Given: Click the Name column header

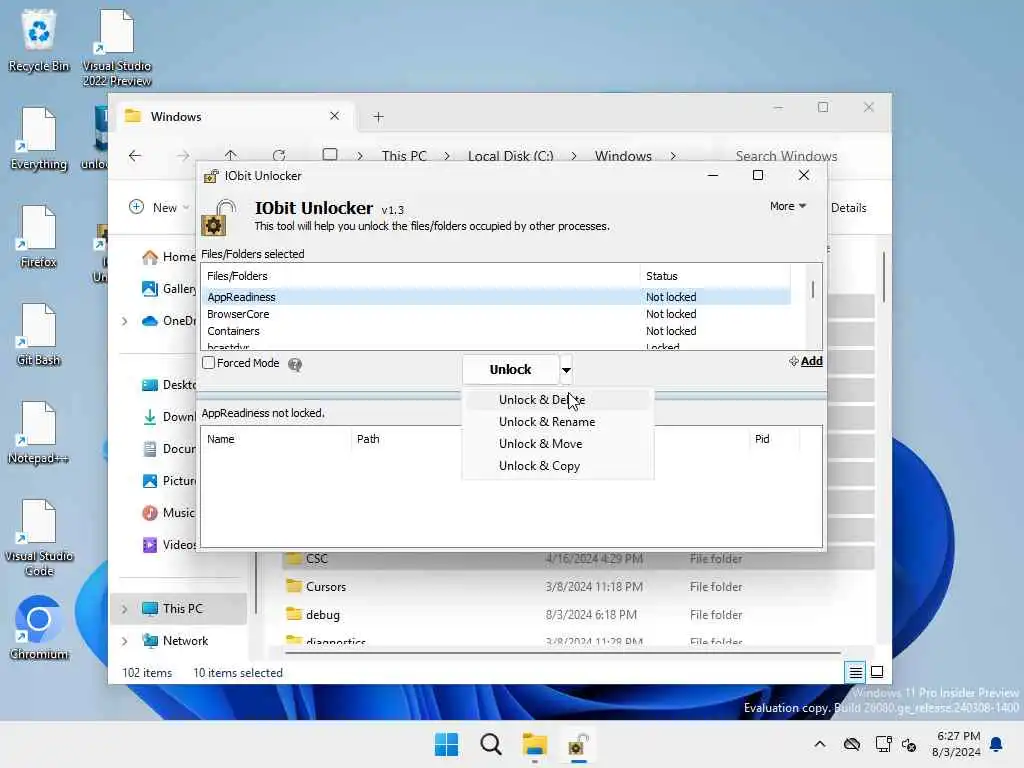Looking at the screenshot, I should click(276, 440).
